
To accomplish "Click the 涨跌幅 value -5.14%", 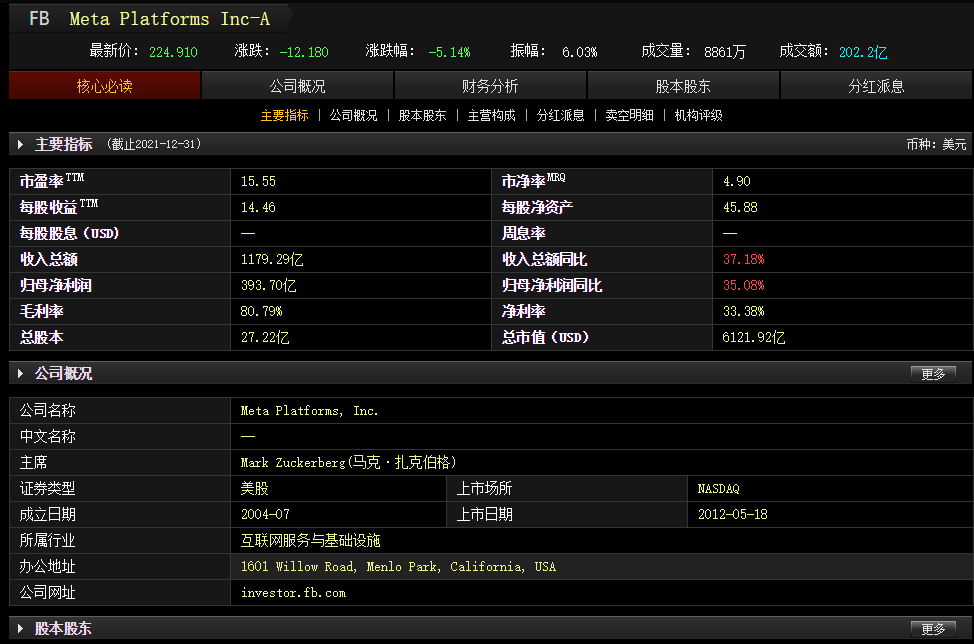I will 449,52.
